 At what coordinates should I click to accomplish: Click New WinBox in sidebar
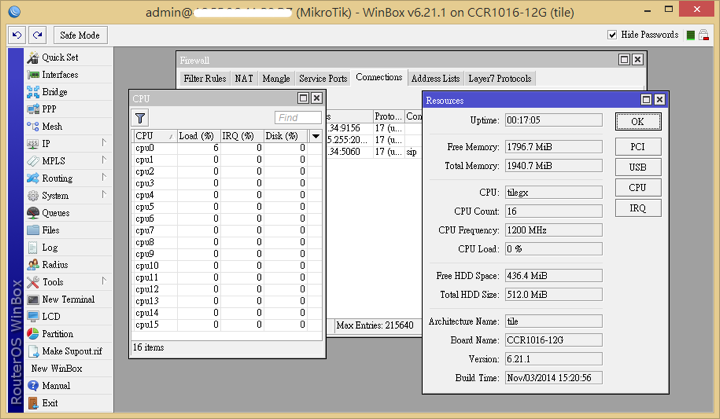56,369
